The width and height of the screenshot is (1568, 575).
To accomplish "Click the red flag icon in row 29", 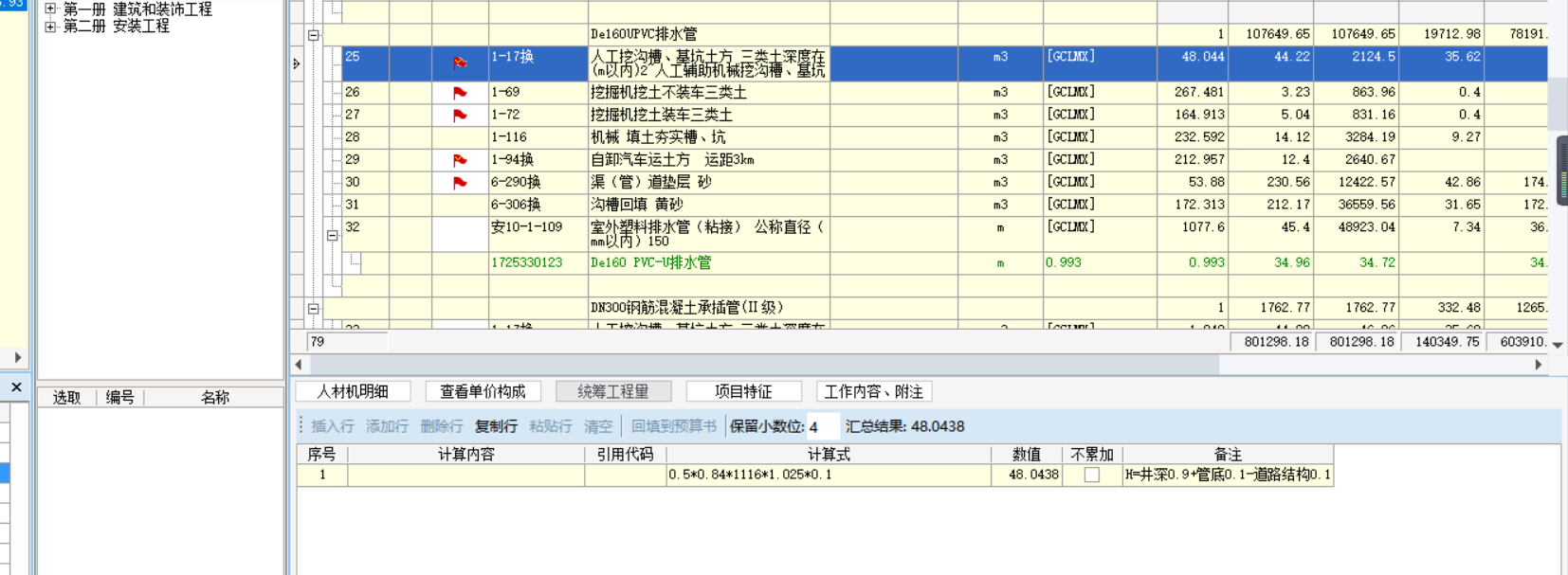I will (460, 161).
